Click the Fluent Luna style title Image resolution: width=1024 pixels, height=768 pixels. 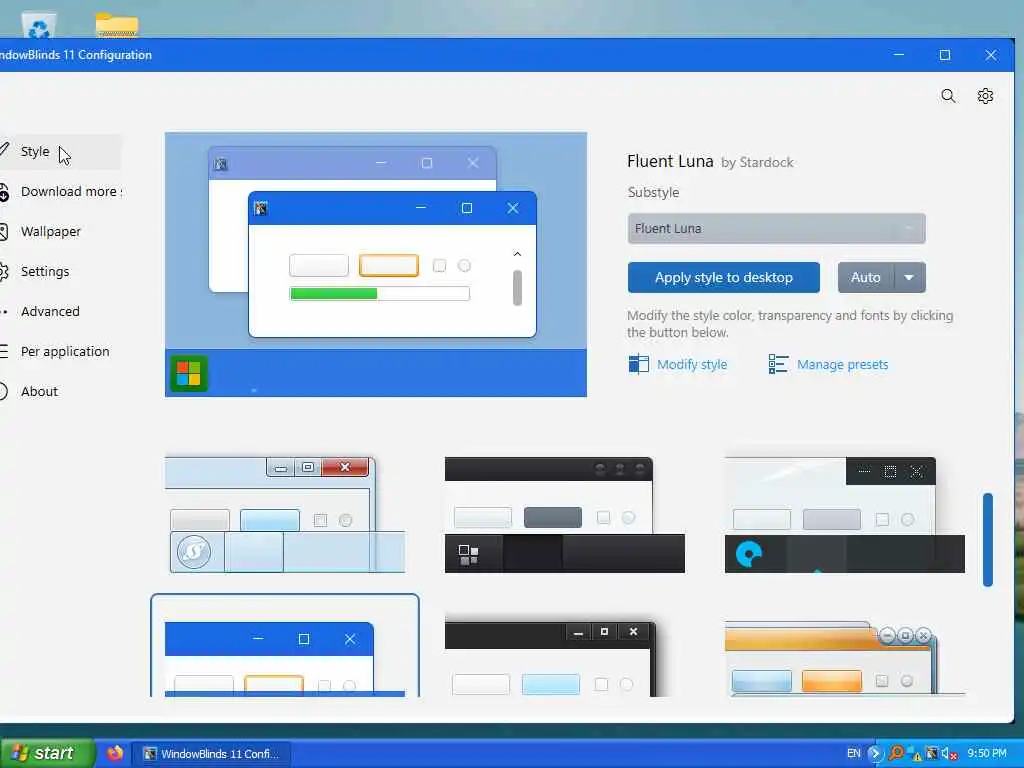pyautogui.click(x=670, y=161)
